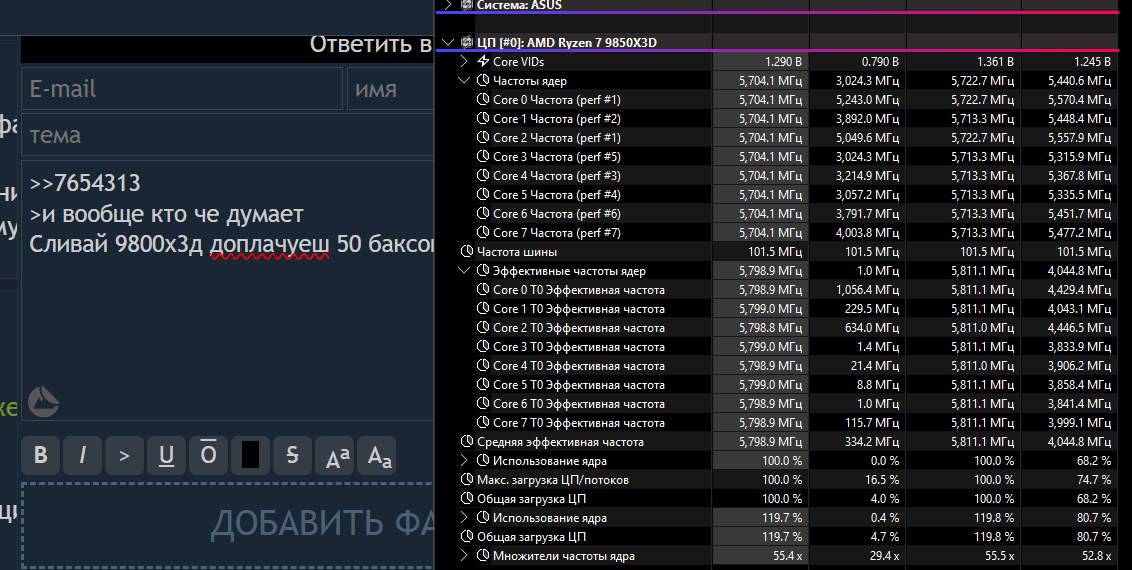Screen dimensions: 1132x570
Task: Click the clock icon of Core 4 T0 Эффективная частота
Action: click(x=483, y=365)
